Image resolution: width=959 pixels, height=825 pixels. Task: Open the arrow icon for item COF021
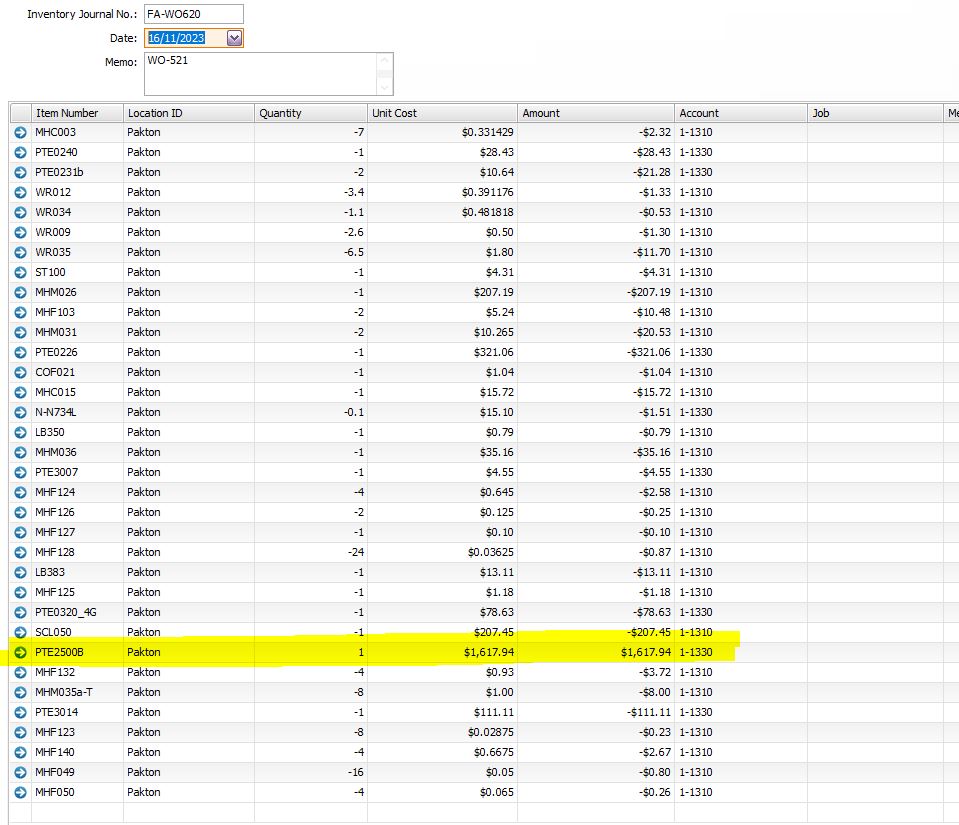[20, 372]
